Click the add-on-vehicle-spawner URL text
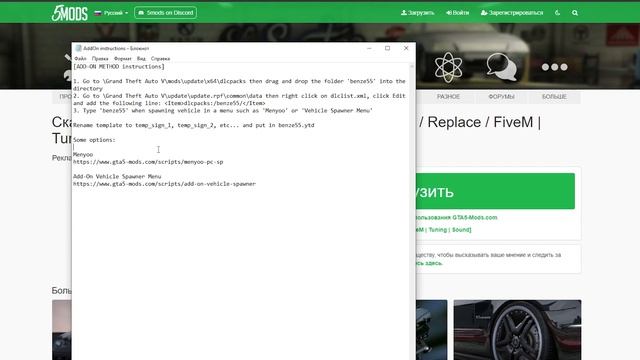 point(164,184)
